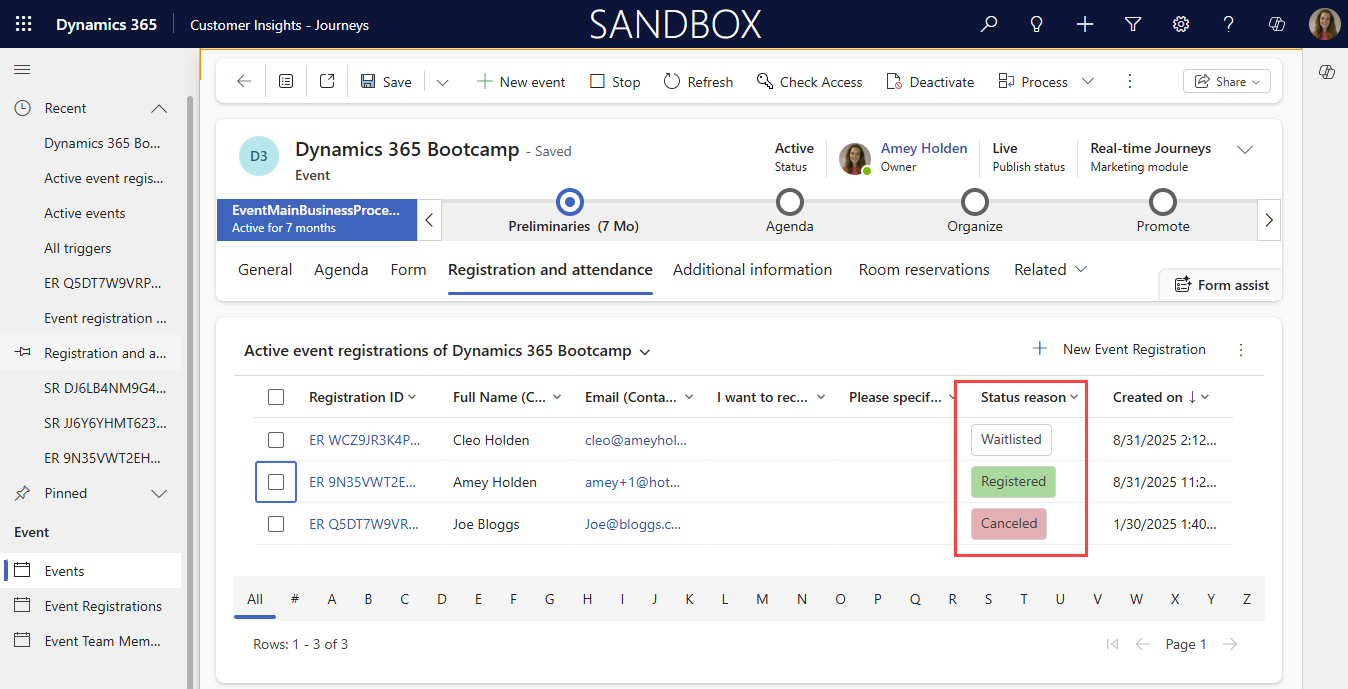The width and height of the screenshot is (1348, 689).
Task: Click the command bar overflow dots
Action: [x=1130, y=82]
